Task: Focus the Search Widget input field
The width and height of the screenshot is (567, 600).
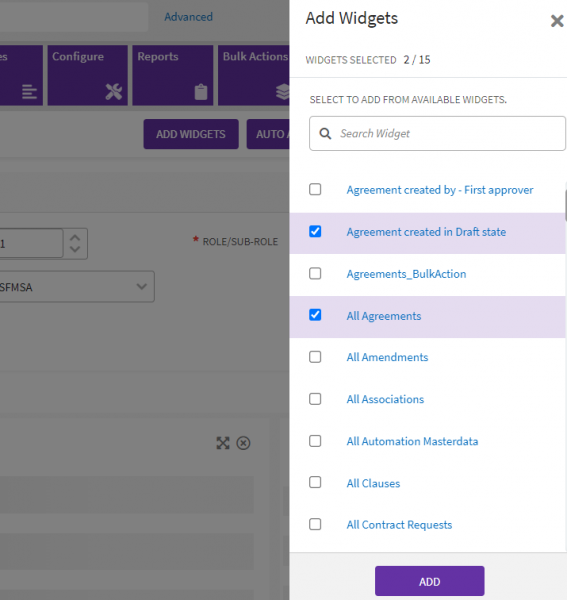Action: coord(437,134)
